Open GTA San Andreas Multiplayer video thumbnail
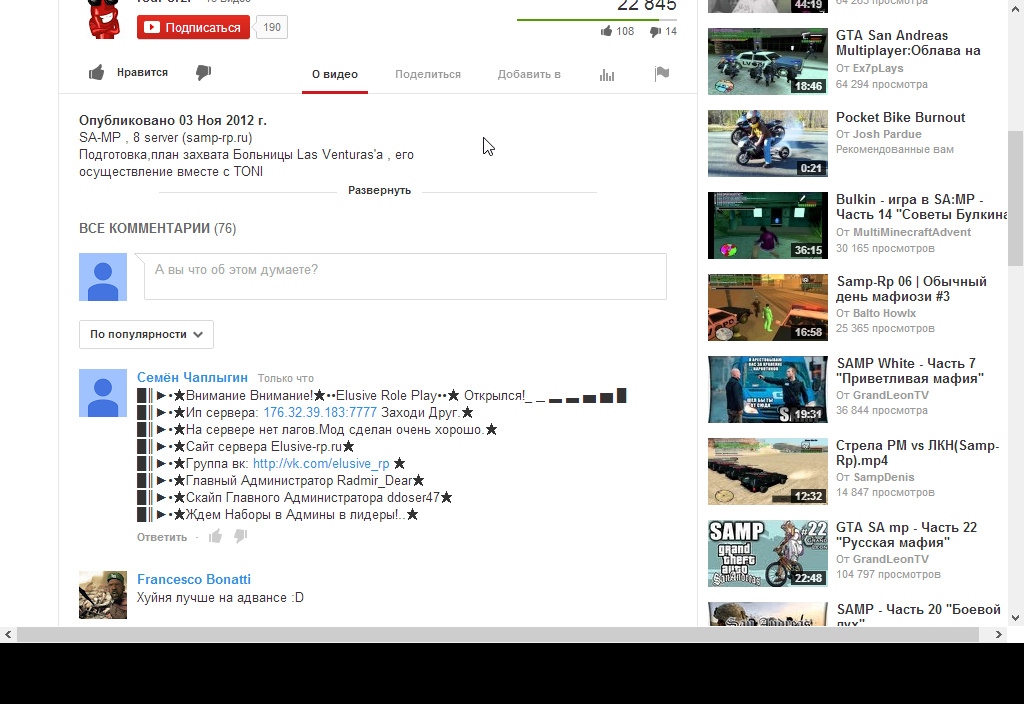 click(x=768, y=61)
